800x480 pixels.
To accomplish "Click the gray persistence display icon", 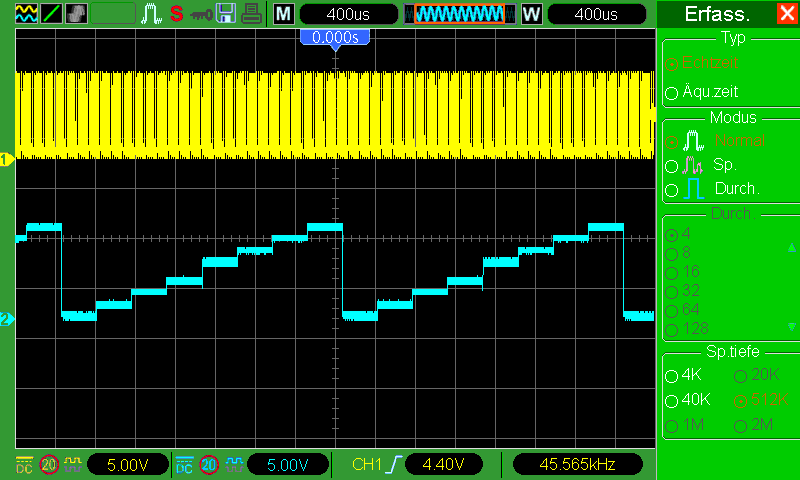I will (76, 14).
